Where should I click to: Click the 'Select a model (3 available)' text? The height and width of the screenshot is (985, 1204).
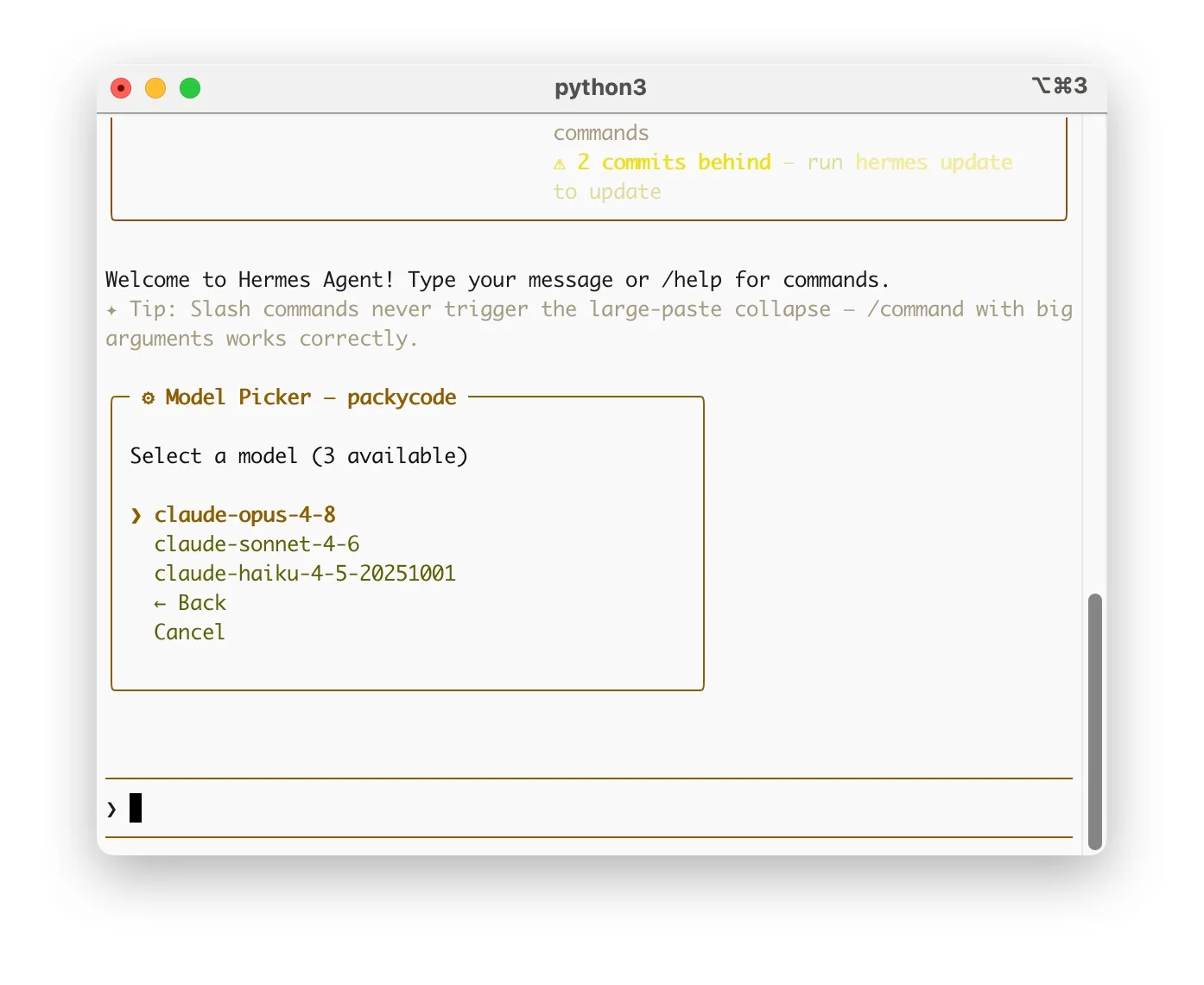coord(299,456)
